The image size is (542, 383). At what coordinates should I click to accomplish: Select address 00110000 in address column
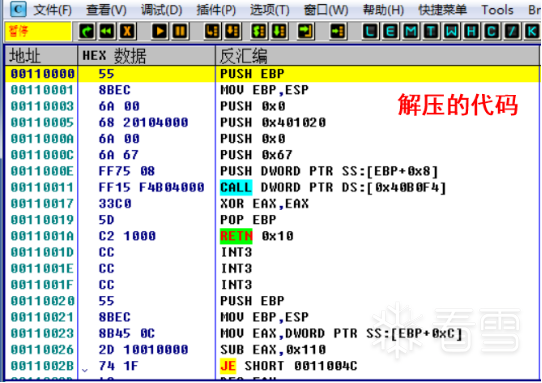click(x=43, y=74)
